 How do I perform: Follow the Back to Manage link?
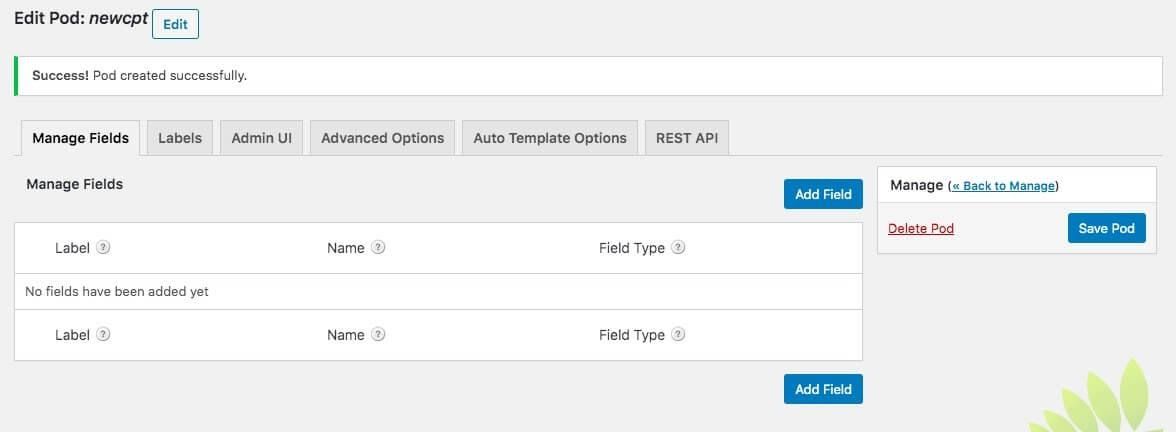coord(1003,186)
